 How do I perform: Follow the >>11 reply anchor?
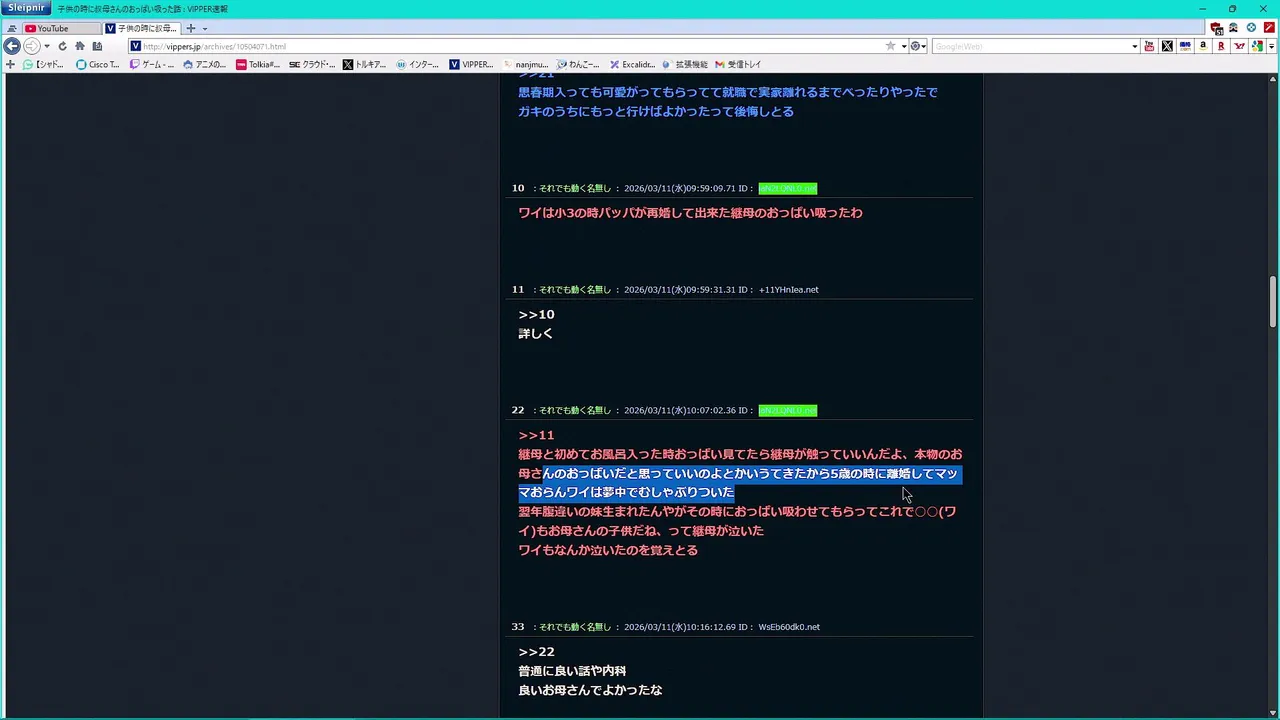(536, 435)
